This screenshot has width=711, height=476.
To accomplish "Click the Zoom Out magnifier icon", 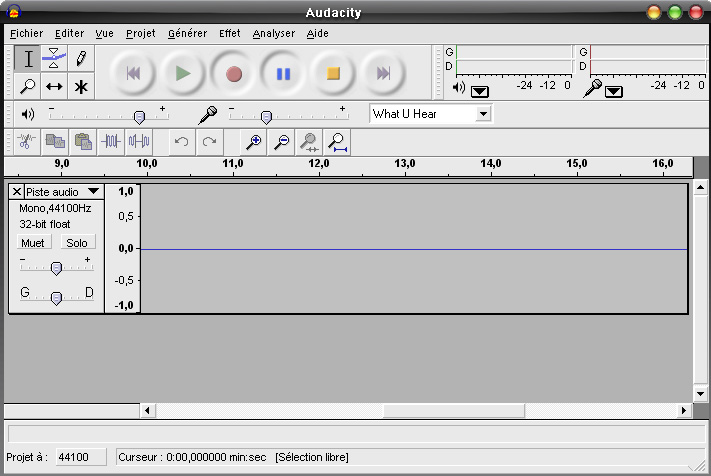I will coord(282,142).
